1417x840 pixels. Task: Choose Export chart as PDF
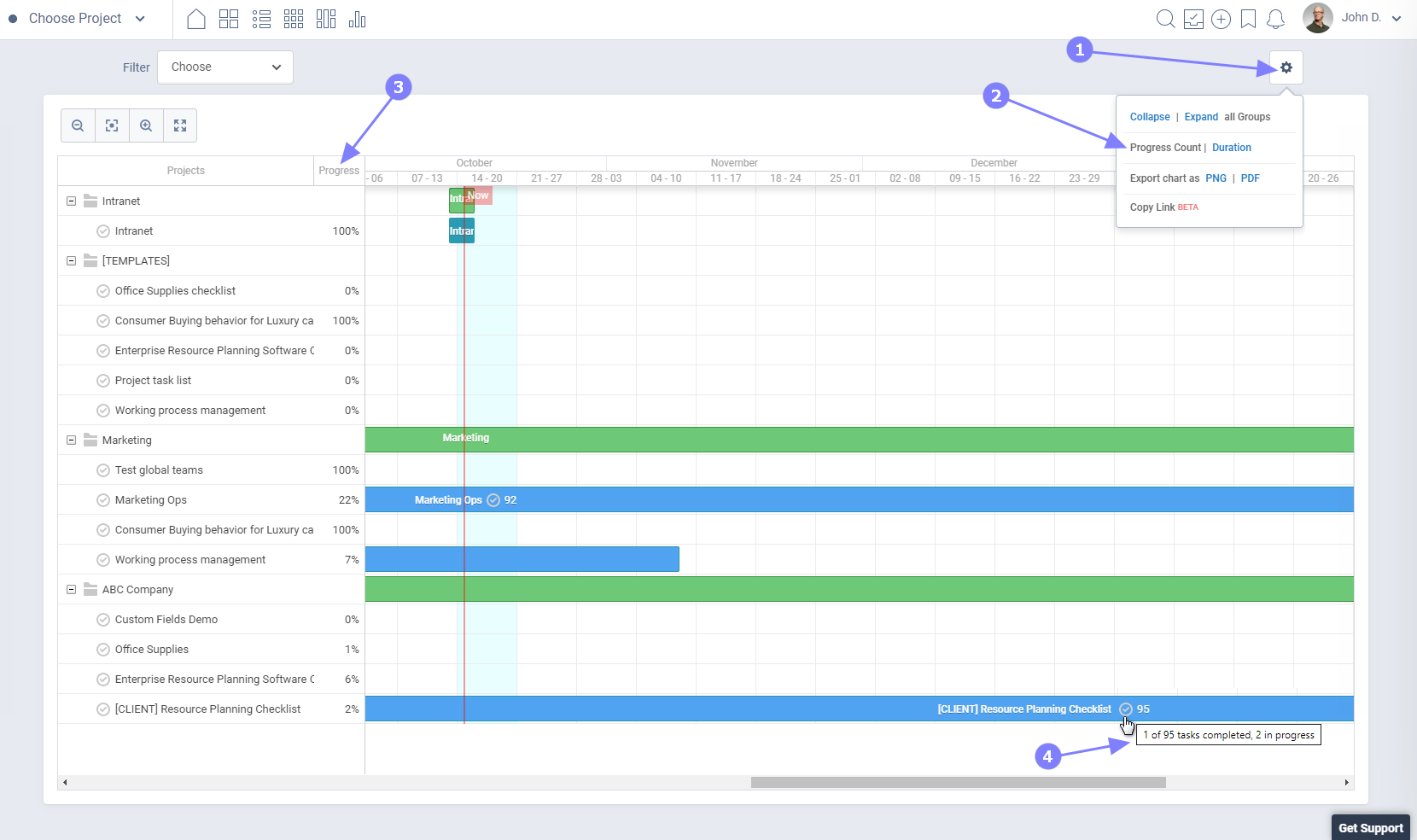(x=1250, y=178)
